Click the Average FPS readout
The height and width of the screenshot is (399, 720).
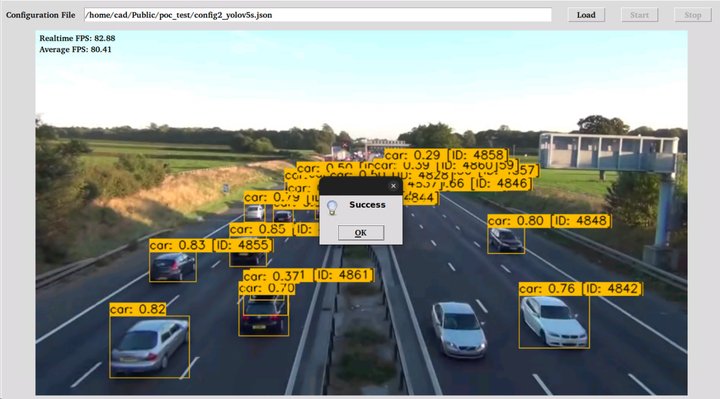click(75, 50)
